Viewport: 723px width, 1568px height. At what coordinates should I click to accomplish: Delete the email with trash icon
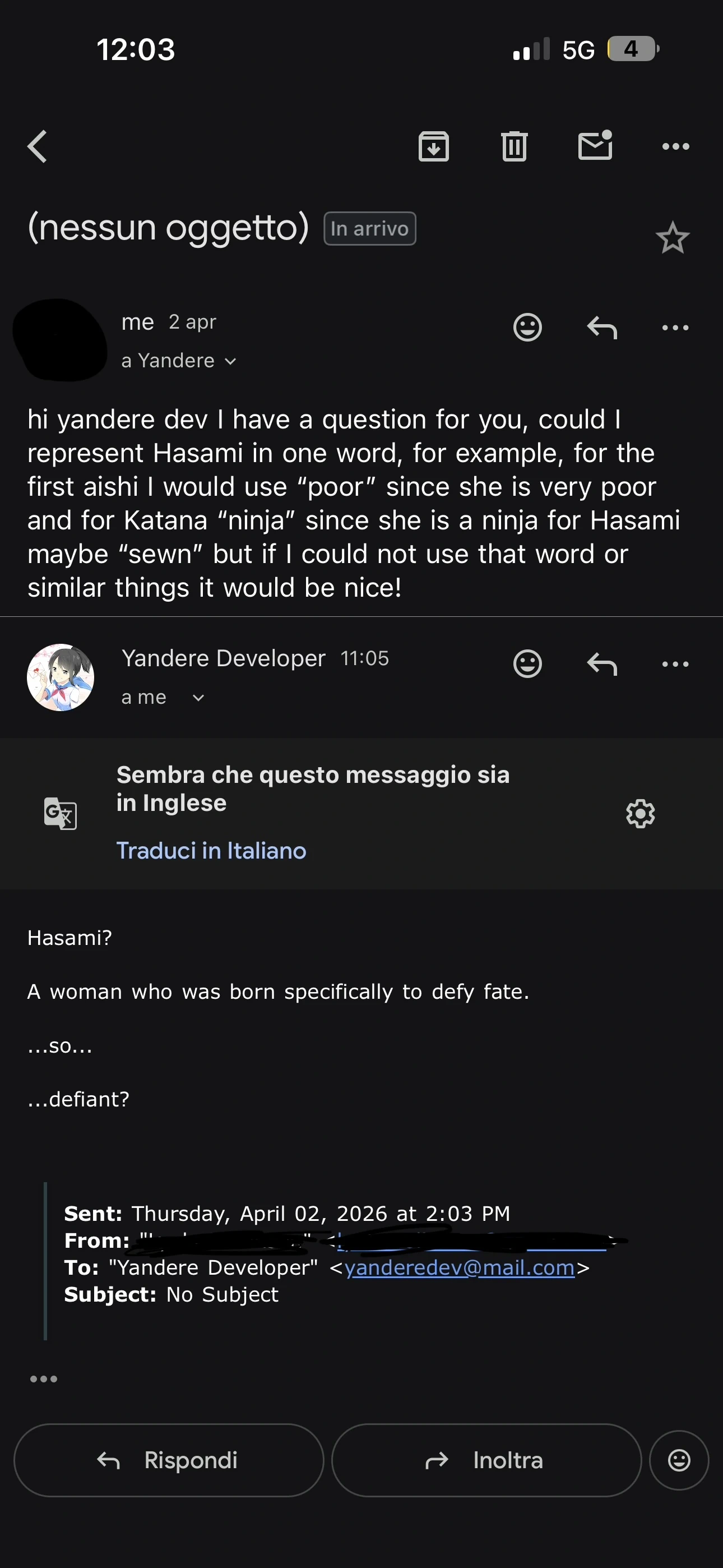coord(515,147)
